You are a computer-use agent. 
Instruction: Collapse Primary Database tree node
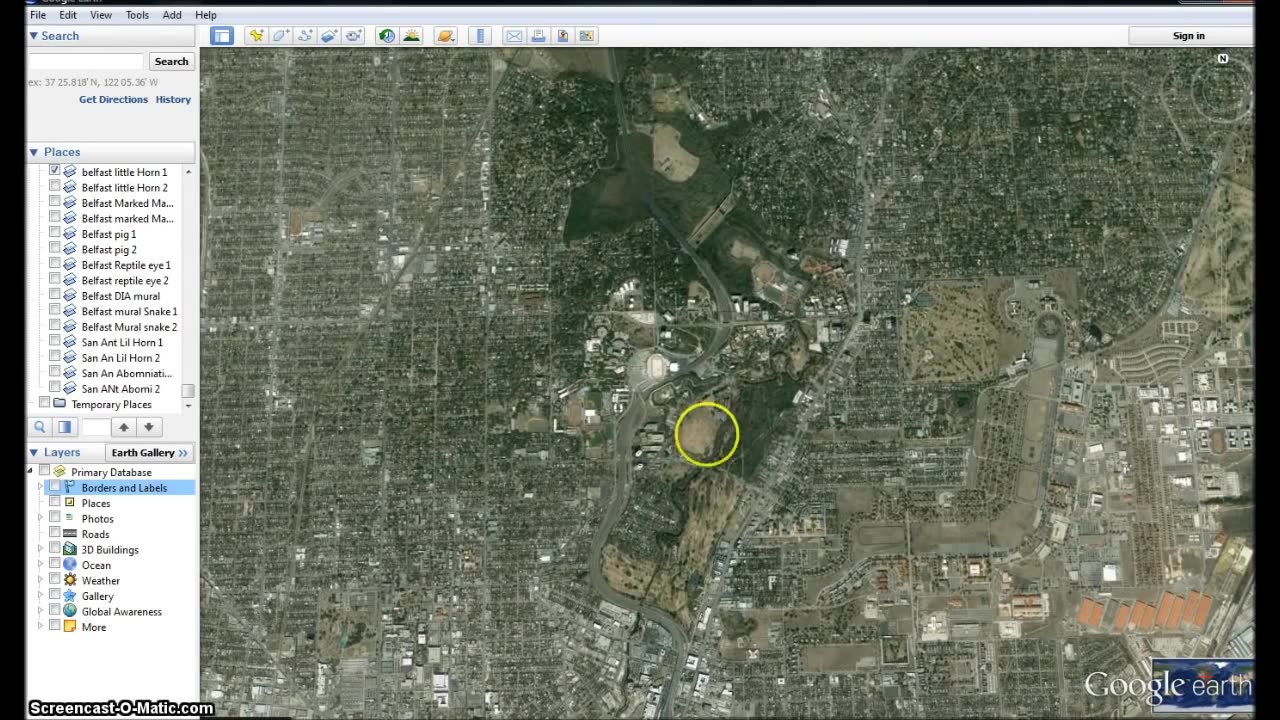31,471
